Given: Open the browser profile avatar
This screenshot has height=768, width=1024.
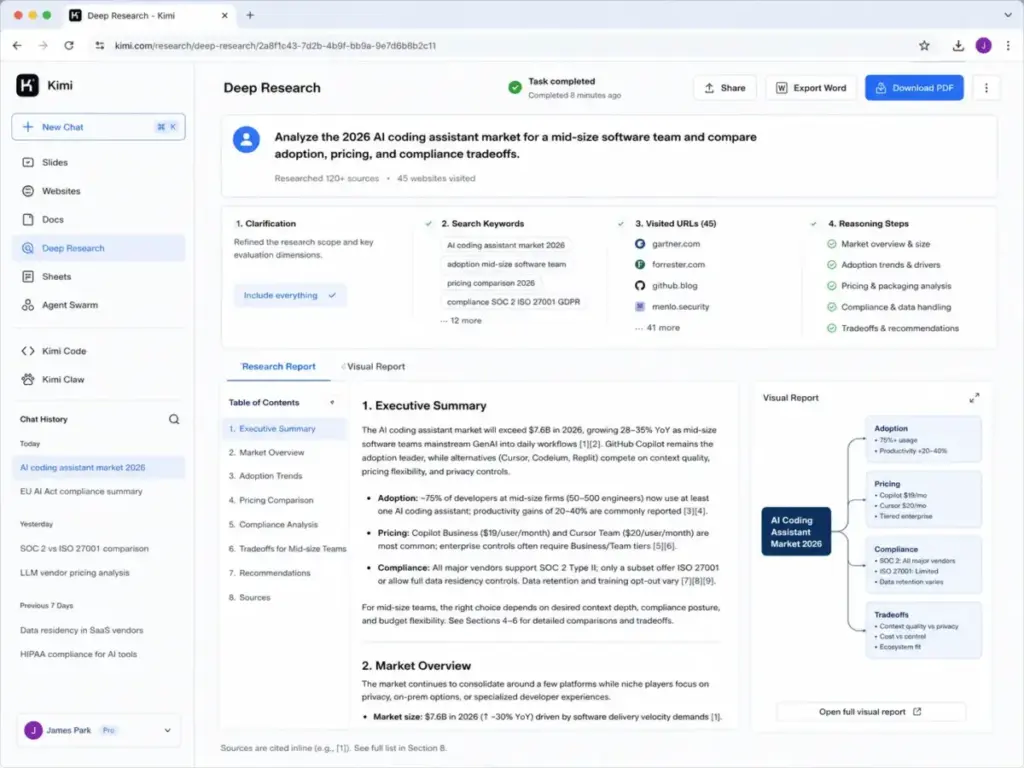Looking at the screenshot, I should point(984,46).
